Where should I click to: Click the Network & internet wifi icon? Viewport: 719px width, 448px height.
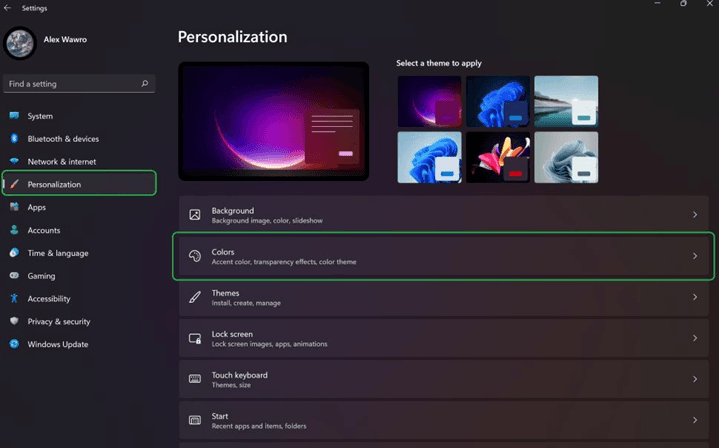14,161
